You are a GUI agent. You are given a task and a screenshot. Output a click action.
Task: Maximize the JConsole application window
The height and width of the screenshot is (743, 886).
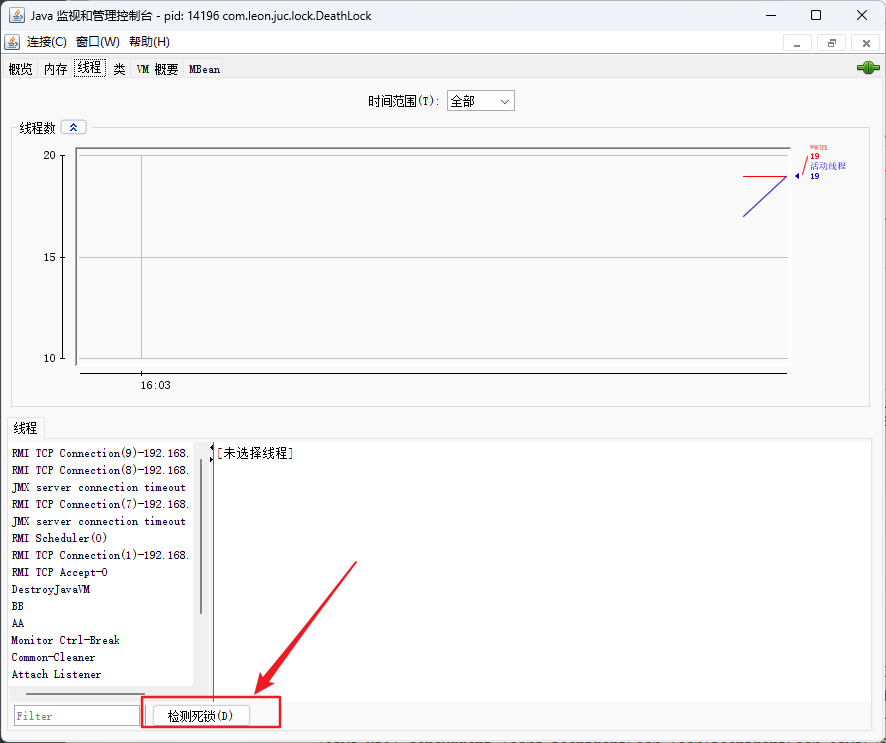816,15
